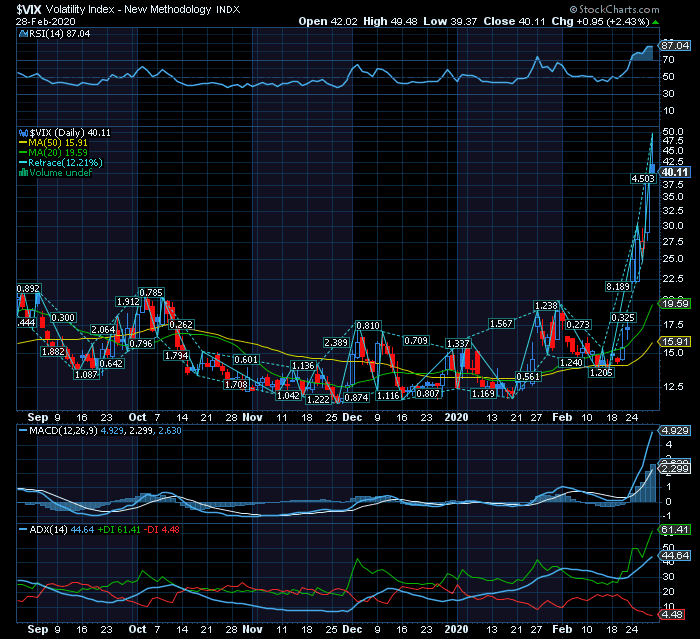The width and height of the screenshot is (700, 639).
Task: Click the 1.087 retrace label
Action: (86, 375)
